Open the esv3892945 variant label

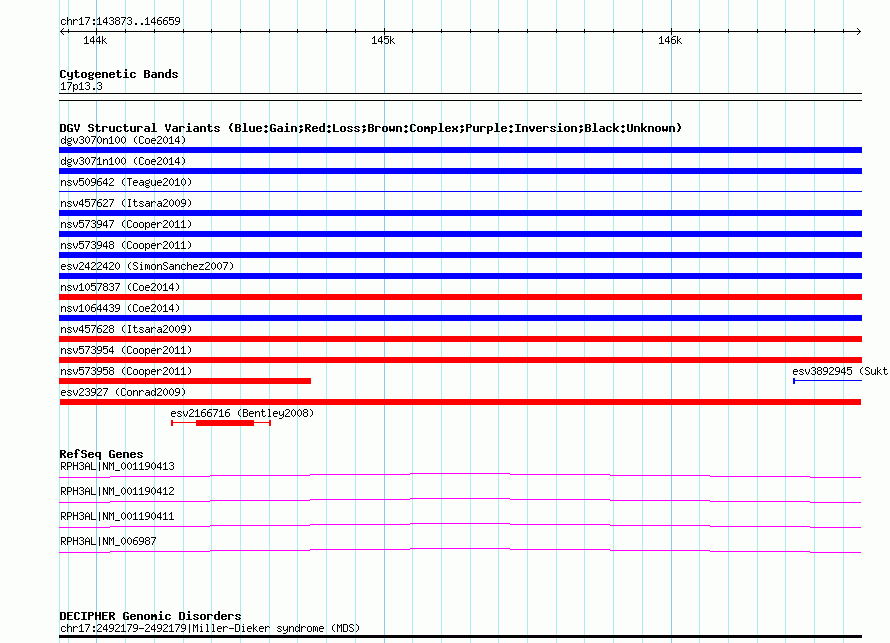(840, 371)
